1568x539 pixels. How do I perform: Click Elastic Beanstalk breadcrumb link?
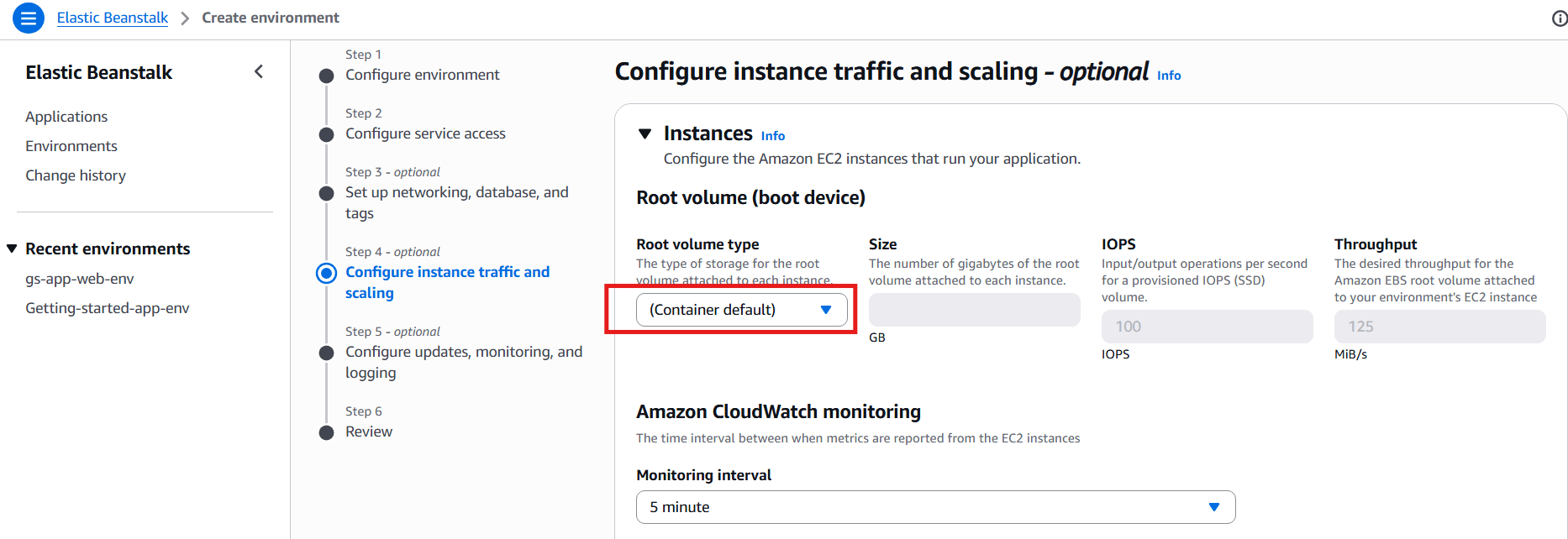point(113,18)
